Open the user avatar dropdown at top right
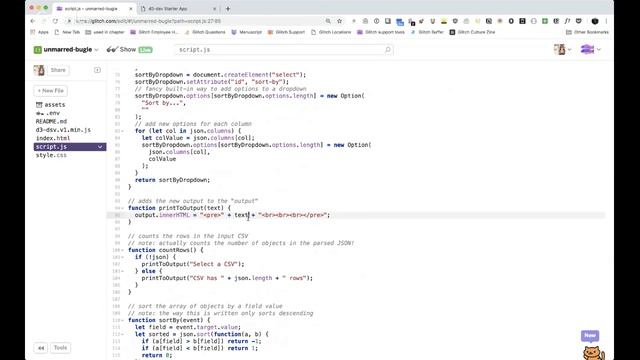Image resolution: width=640 pixels, height=360 pixels. coord(562,49)
